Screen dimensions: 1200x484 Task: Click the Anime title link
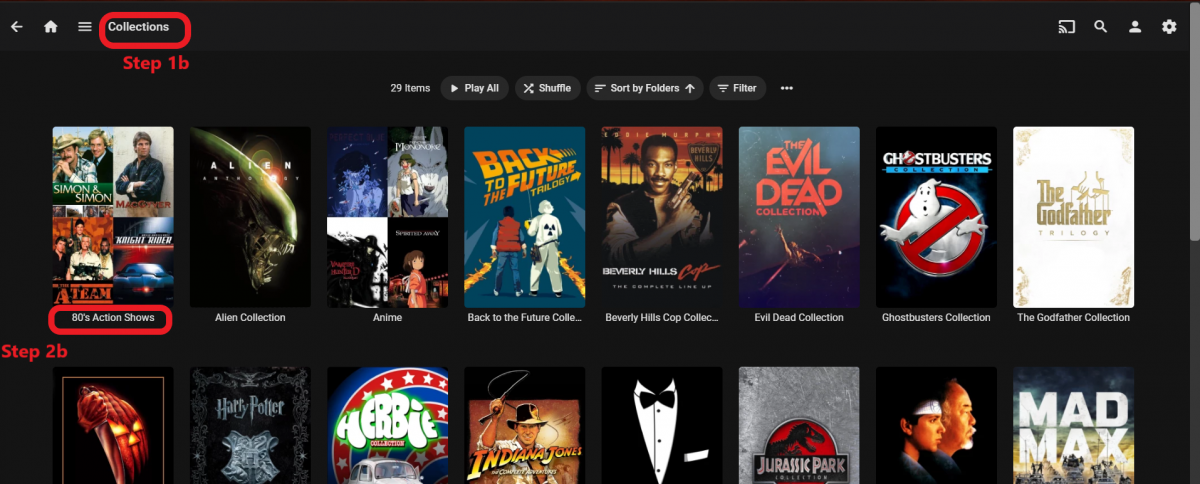click(387, 318)
